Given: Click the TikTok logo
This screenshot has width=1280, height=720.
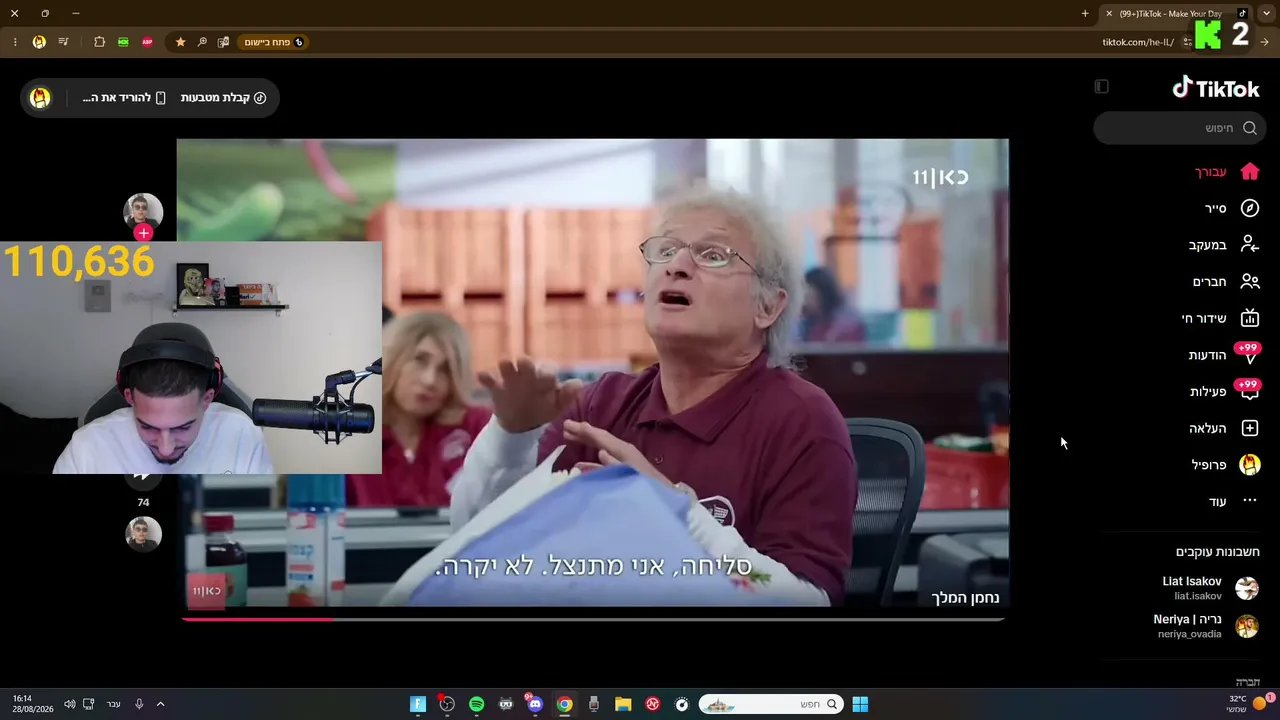Looking at the screenshot, I should point(1215,88).
